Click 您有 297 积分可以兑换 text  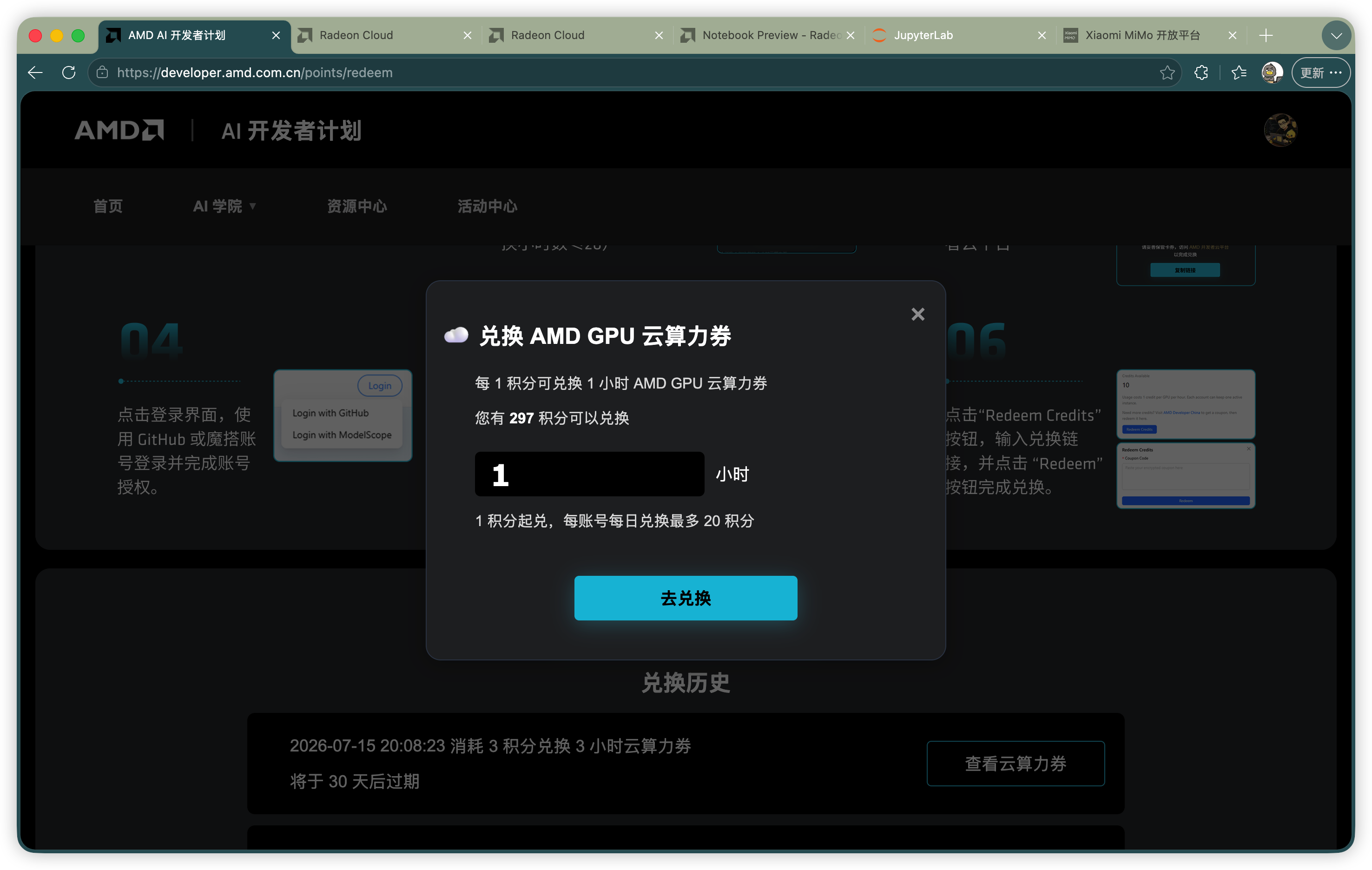[x=552, y=418]
